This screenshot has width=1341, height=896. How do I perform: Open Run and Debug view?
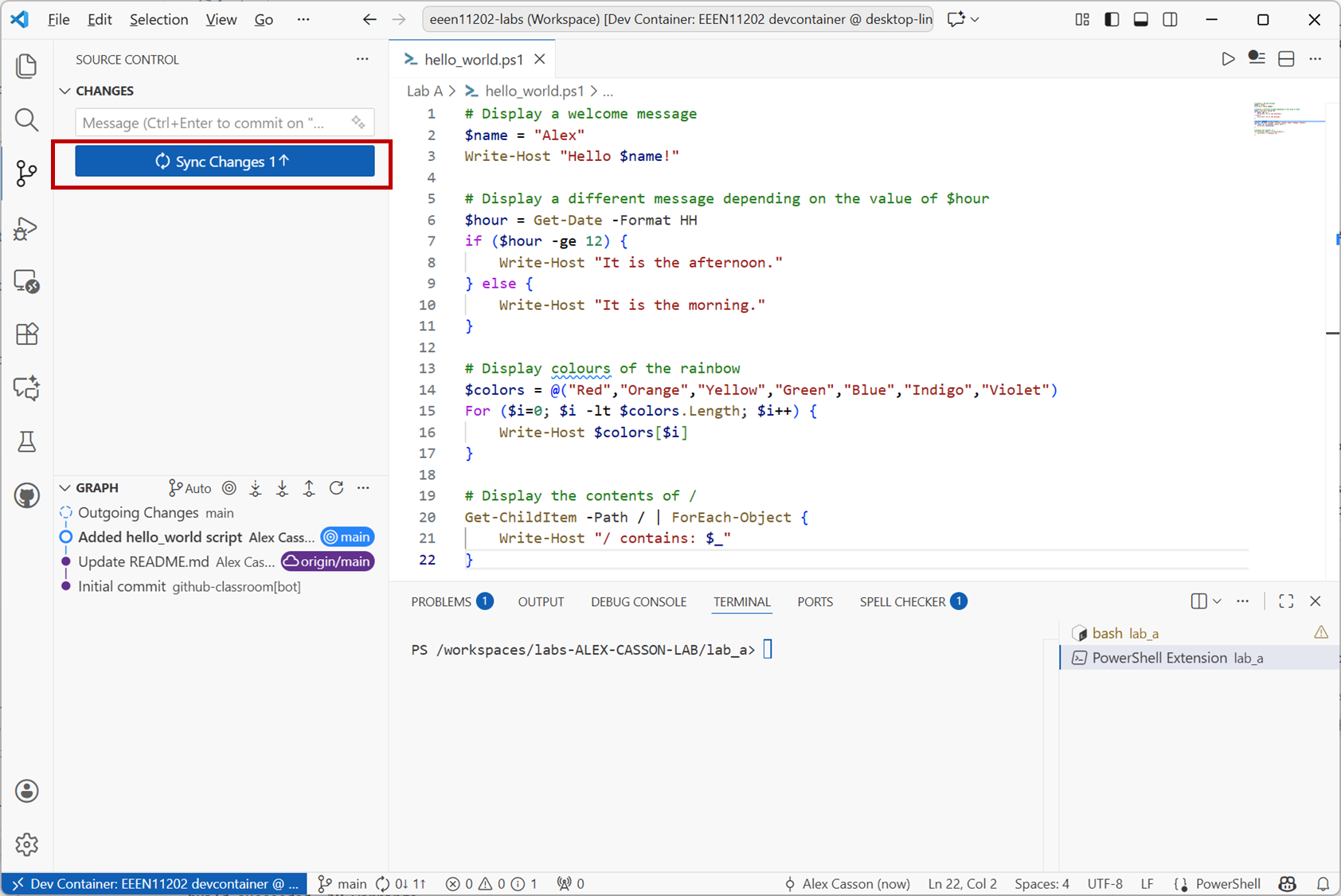[x=26, y=229]
